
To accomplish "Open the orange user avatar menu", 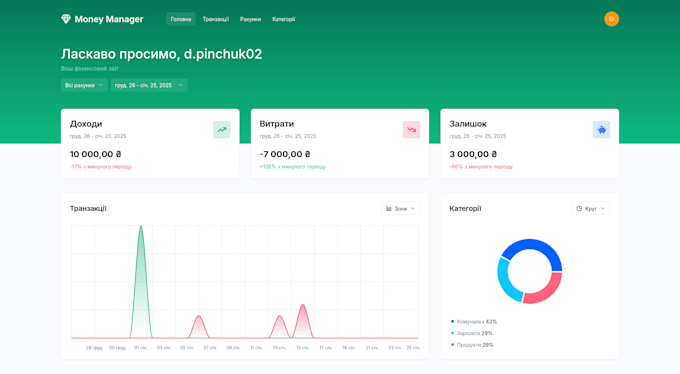I will click(x=611, y=19).
